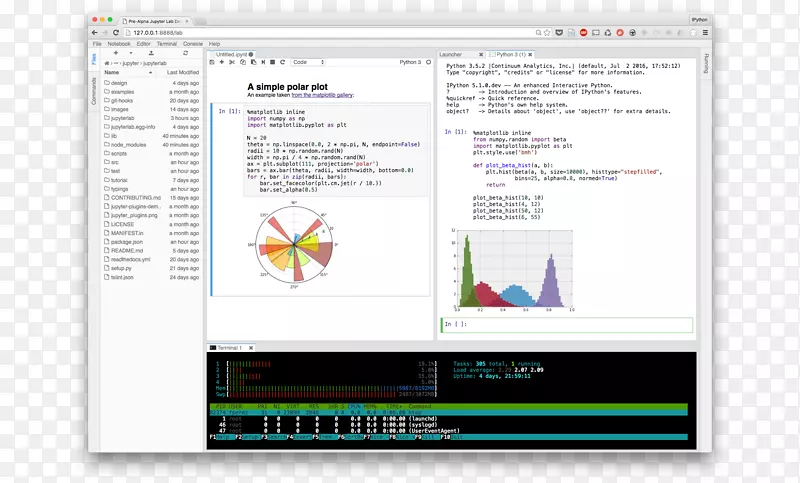Click the beta histogram output image
The height and width of the screenshot is (483, 800).
pyautogui.click(x=512, y=270)
